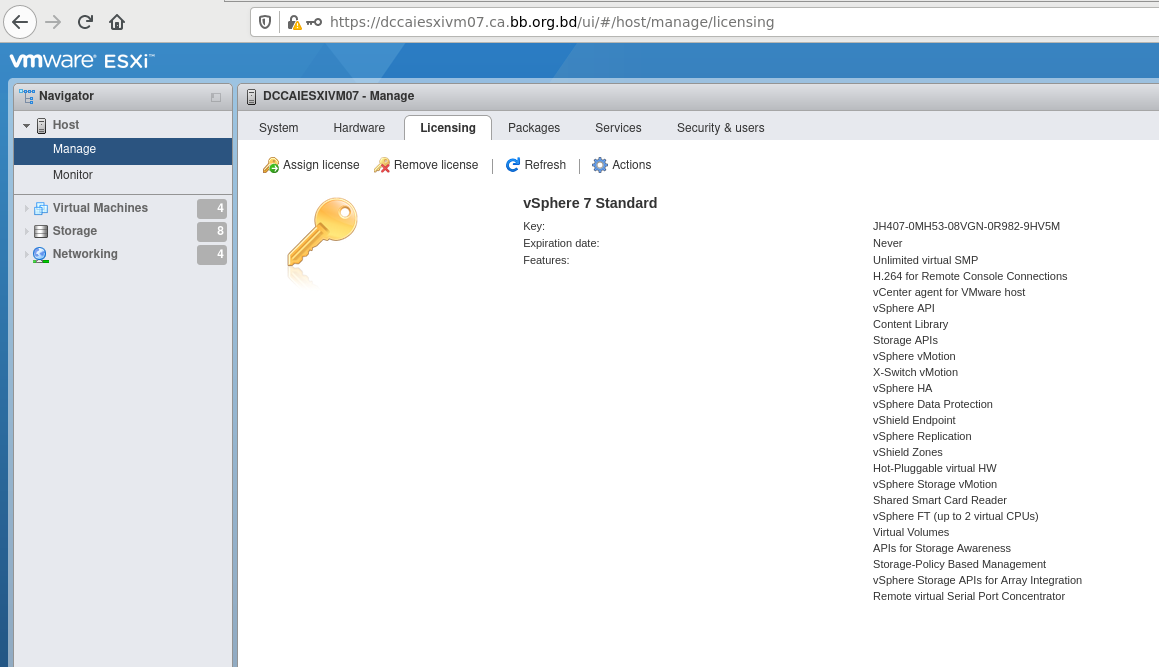Viewport: 1159px width, 667px height.
Task: Click the Shared Smart Card Reader text
Action: click(939, 501)
